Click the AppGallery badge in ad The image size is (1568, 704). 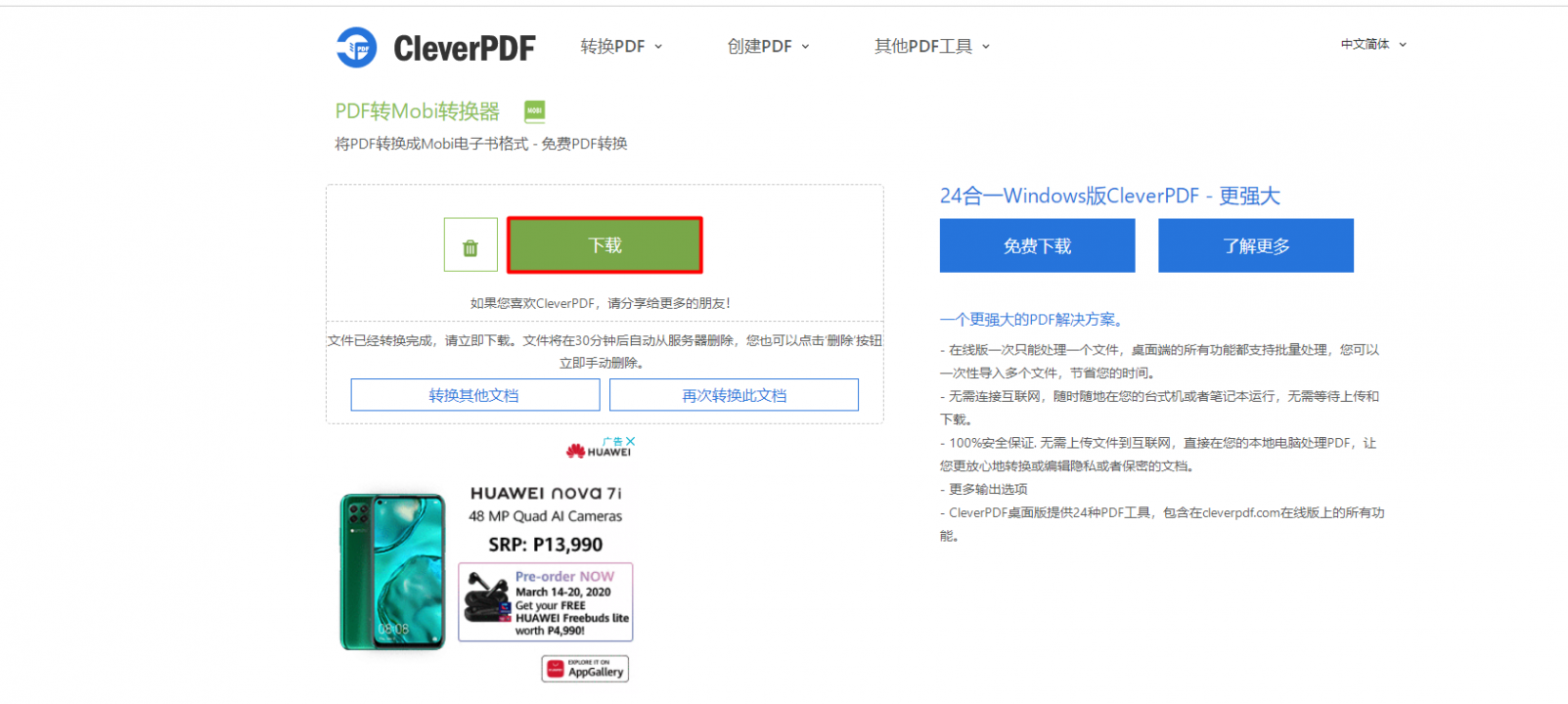tap(585, 669)
